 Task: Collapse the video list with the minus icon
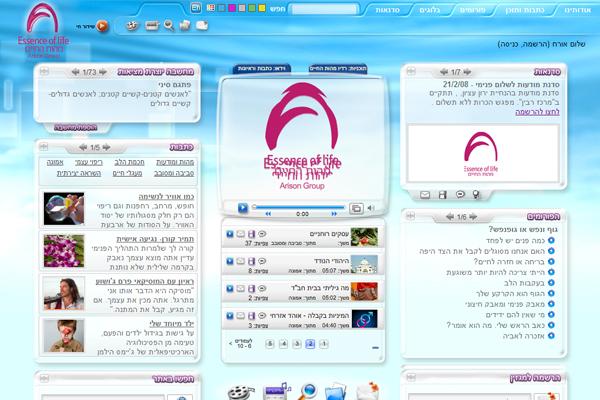tap(375, 348)
